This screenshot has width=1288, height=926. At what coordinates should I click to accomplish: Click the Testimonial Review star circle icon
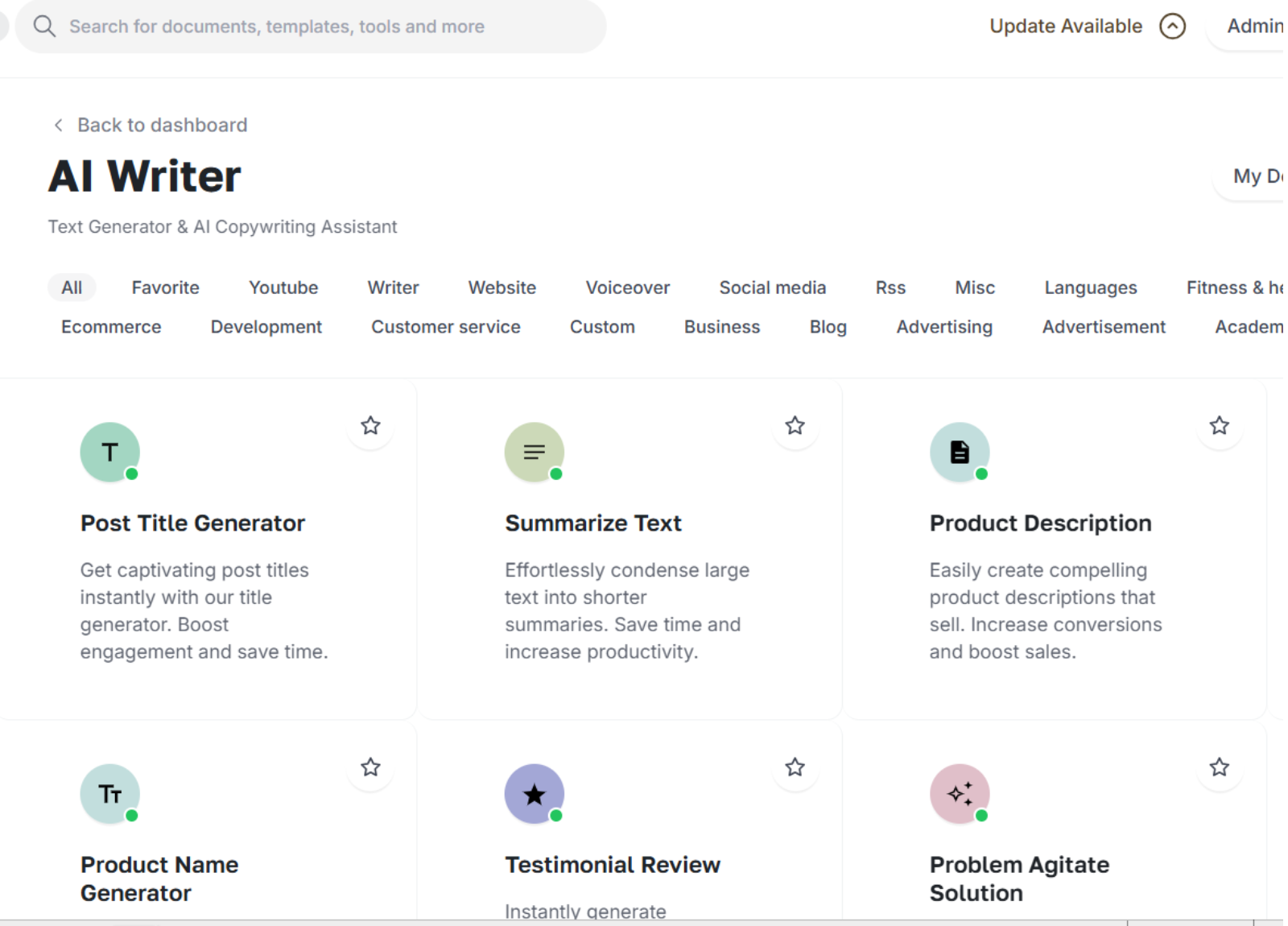point(535,793)
